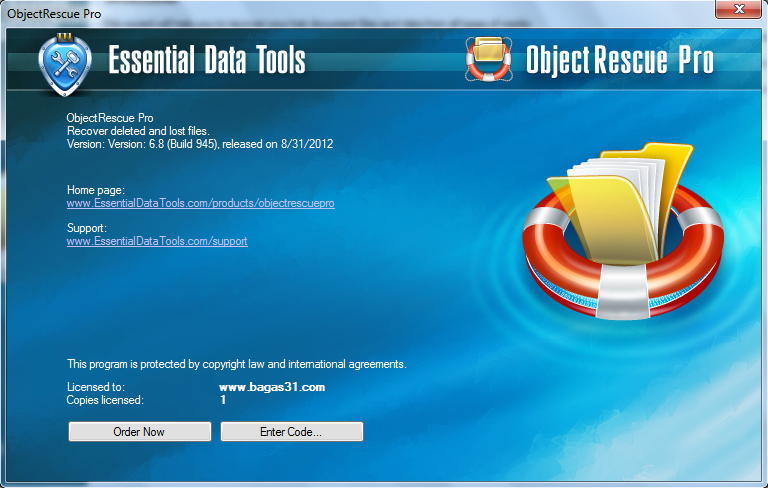Visit the EssentialDataTools support link

(157, 241)
